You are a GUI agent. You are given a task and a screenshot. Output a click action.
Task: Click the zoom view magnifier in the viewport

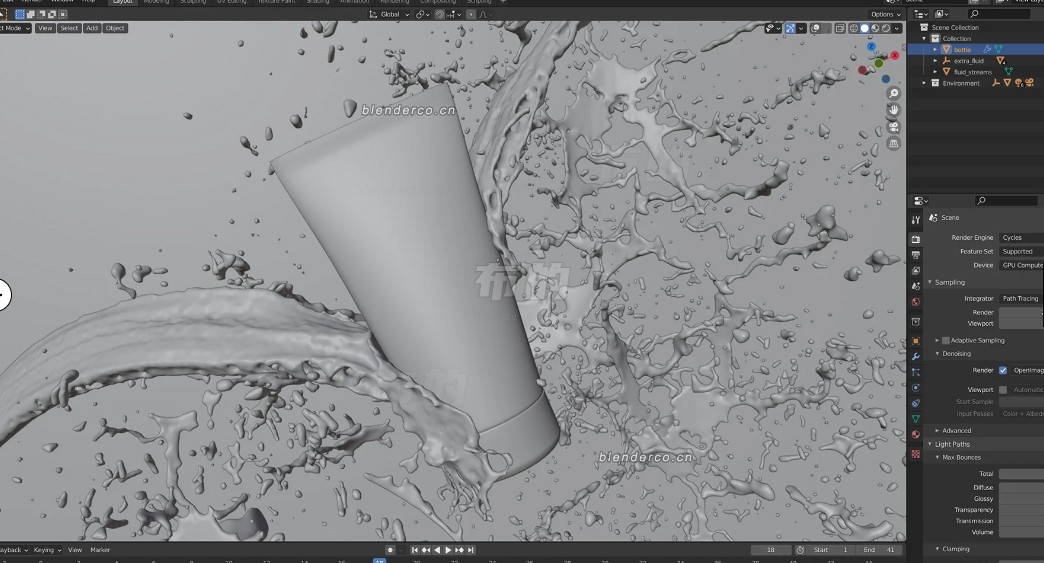point(894,93)
